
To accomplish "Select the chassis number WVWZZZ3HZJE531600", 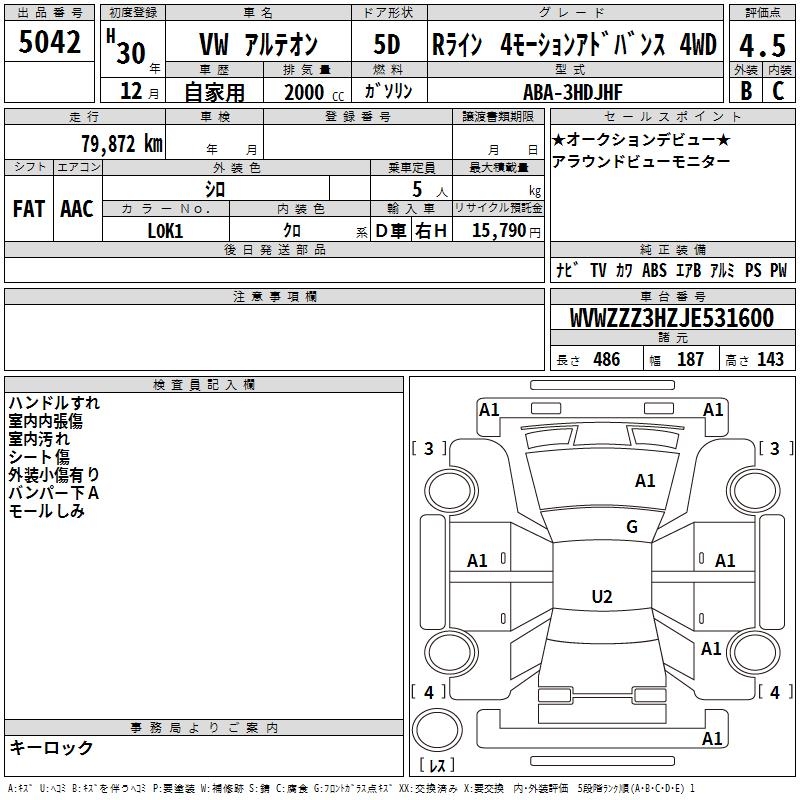I will (671, 319).
